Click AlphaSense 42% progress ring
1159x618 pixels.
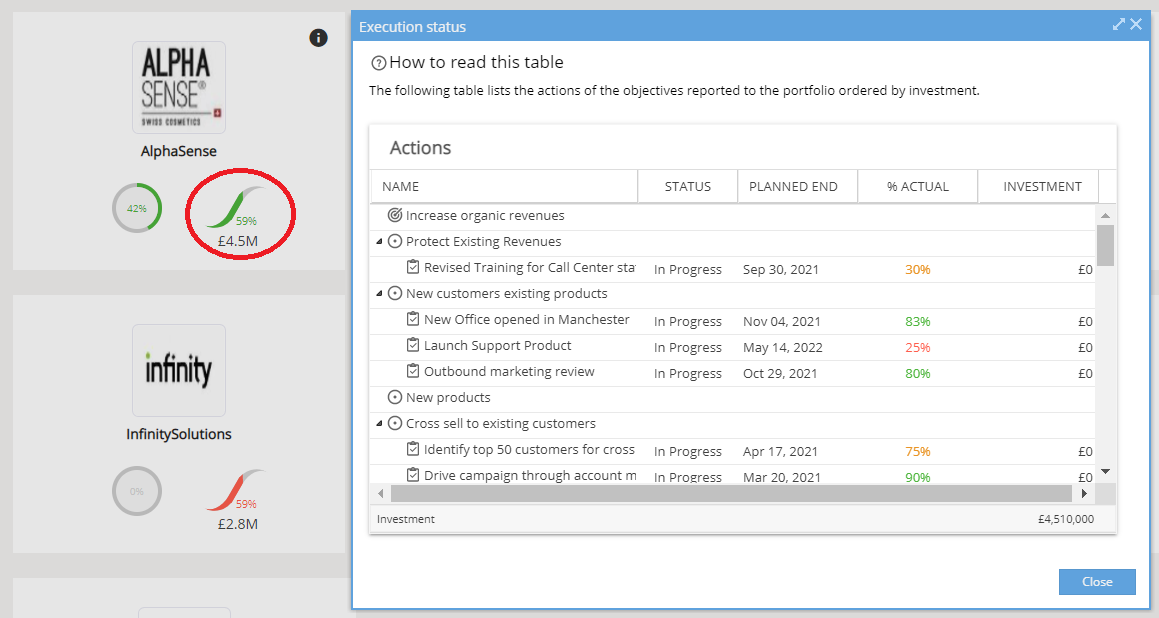click(x=137, y=208)
